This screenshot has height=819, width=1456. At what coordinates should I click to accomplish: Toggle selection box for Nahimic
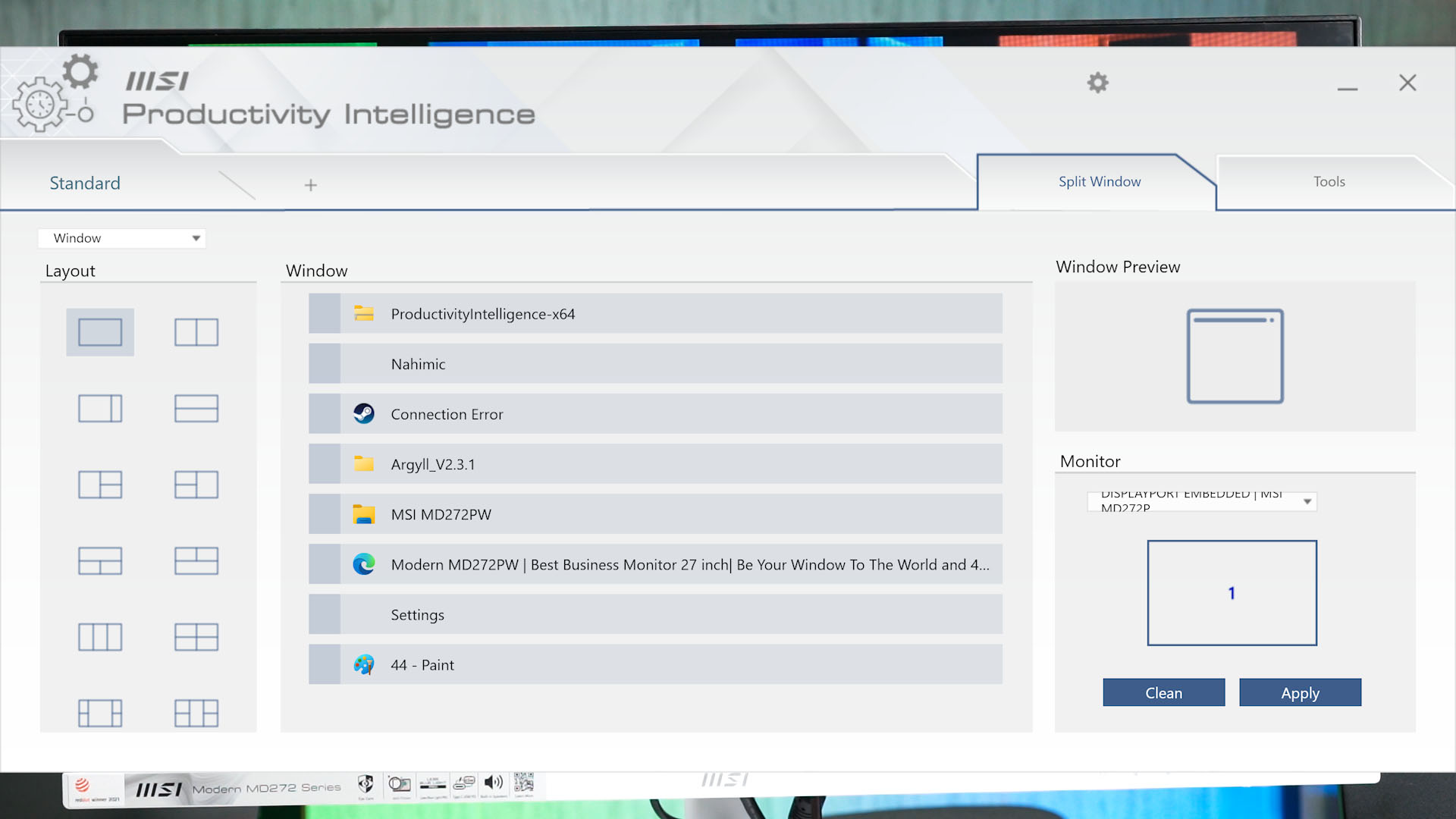(x=325, y=363)
